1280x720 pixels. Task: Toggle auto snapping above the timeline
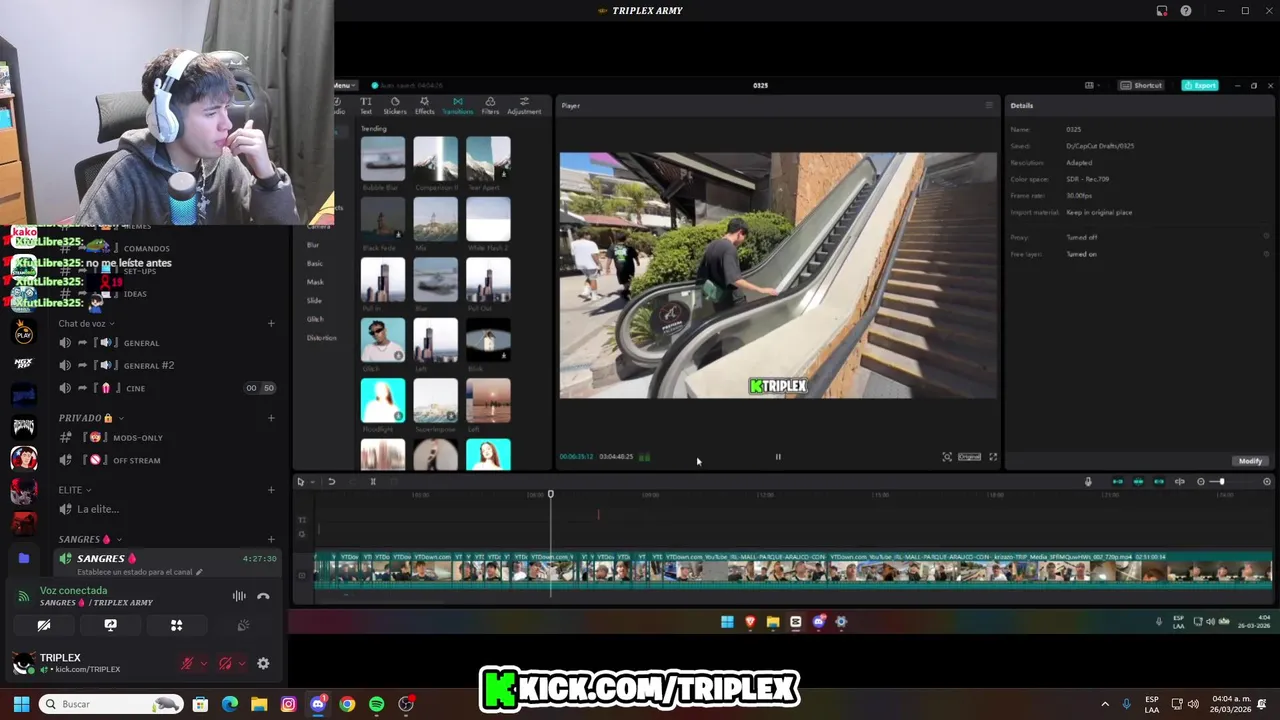(x=1138, y=482)
